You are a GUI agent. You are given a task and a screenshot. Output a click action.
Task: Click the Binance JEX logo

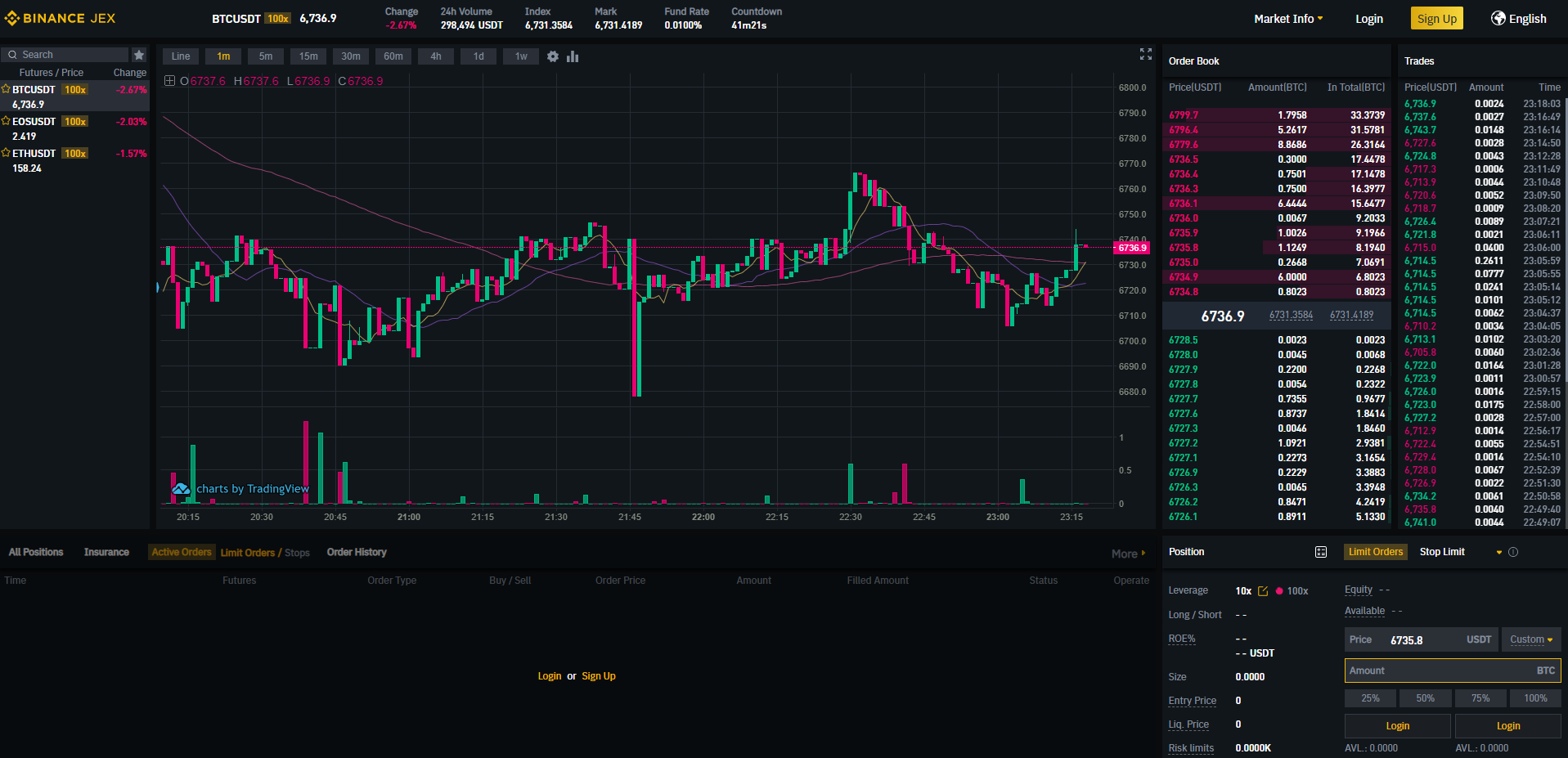click(61, 18)
